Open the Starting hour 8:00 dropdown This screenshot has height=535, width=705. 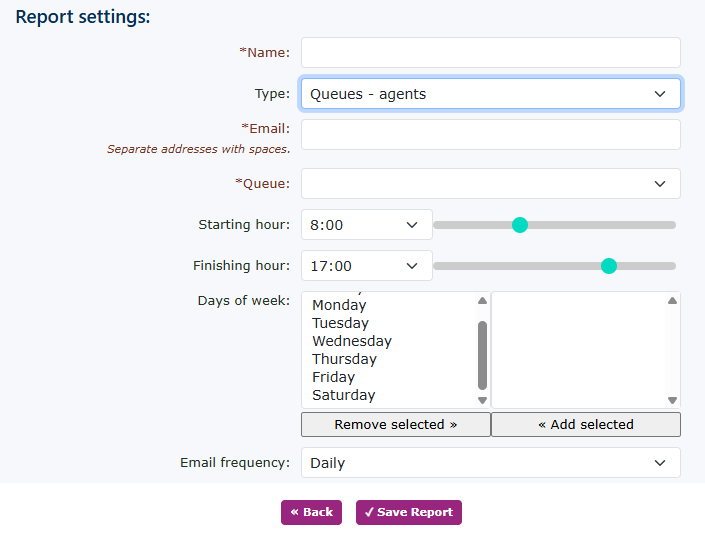(366, 225)
